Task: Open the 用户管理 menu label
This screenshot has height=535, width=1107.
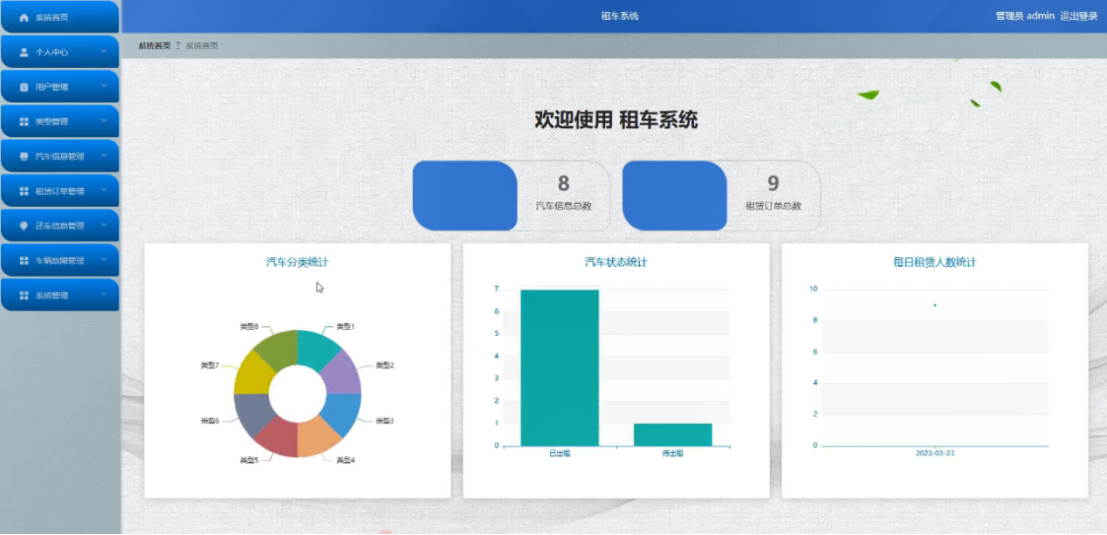Action: (x=52, y=87)
